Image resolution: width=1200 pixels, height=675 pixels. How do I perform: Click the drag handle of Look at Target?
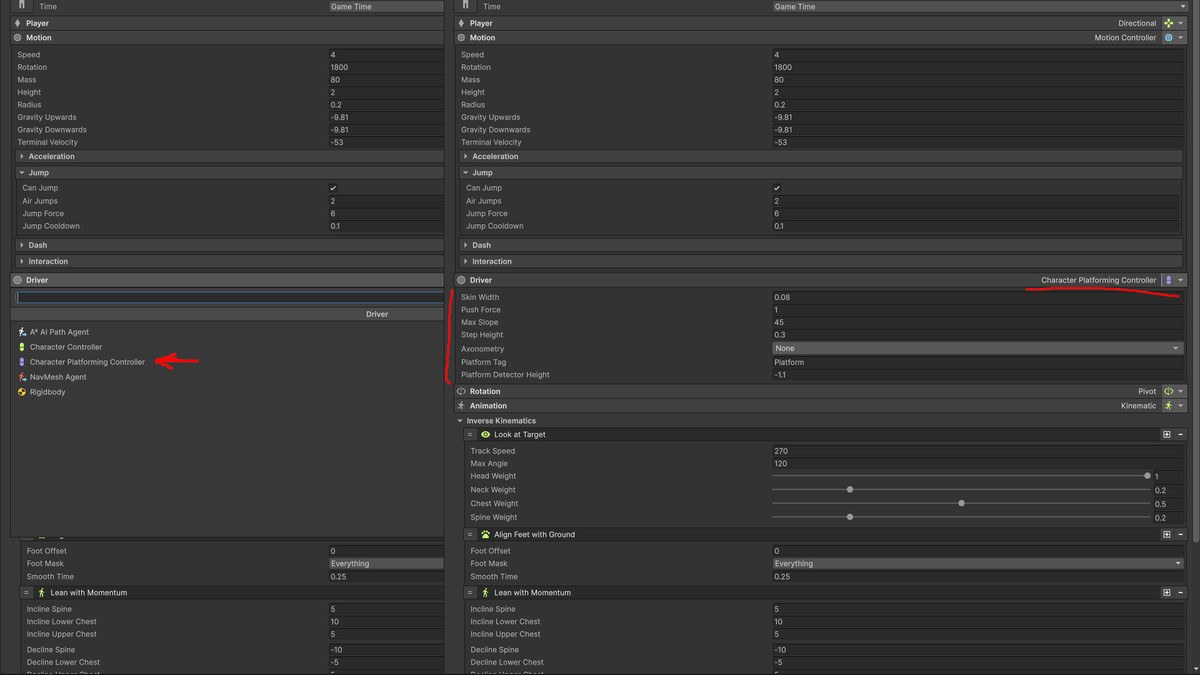[470, 435]
